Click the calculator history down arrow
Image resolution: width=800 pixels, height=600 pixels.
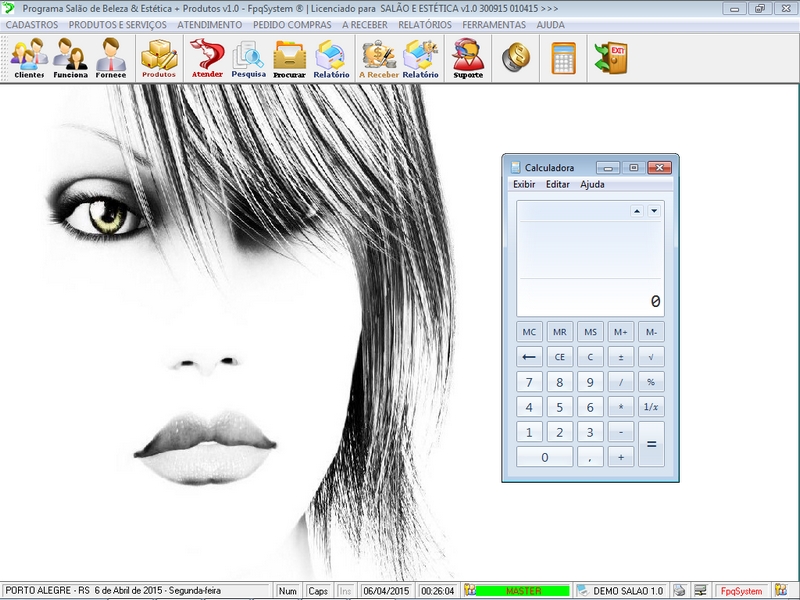[654, 211]
